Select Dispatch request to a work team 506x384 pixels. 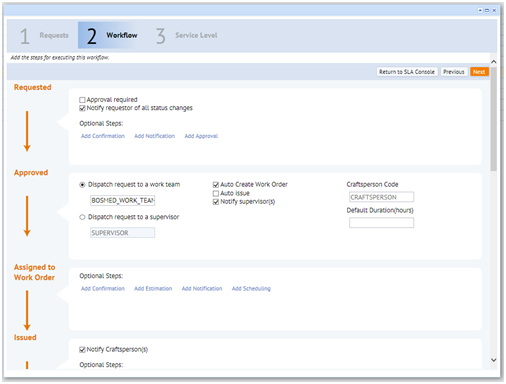[x=82, y=185]
